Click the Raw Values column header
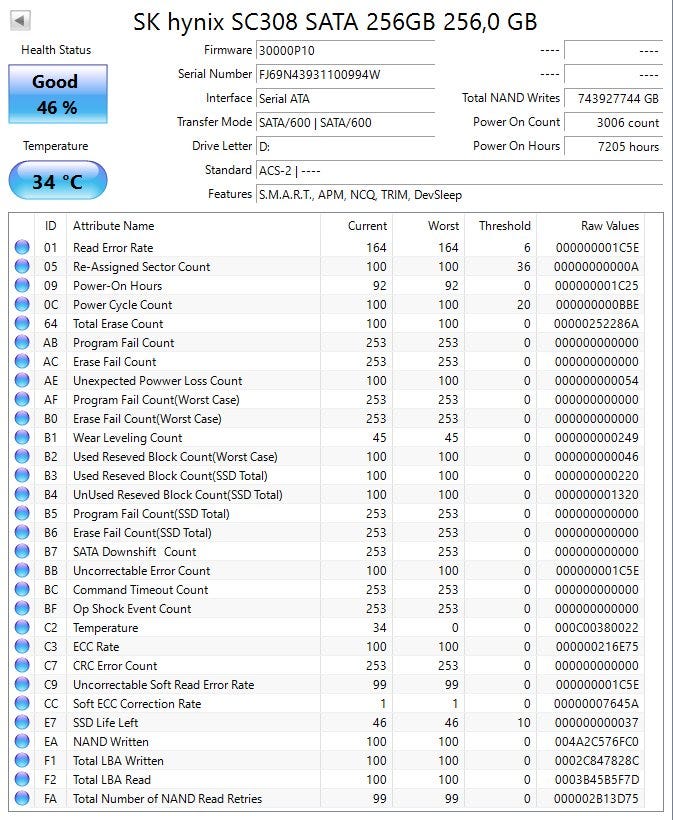Viewport: 673px width, 820px height. 591,226
